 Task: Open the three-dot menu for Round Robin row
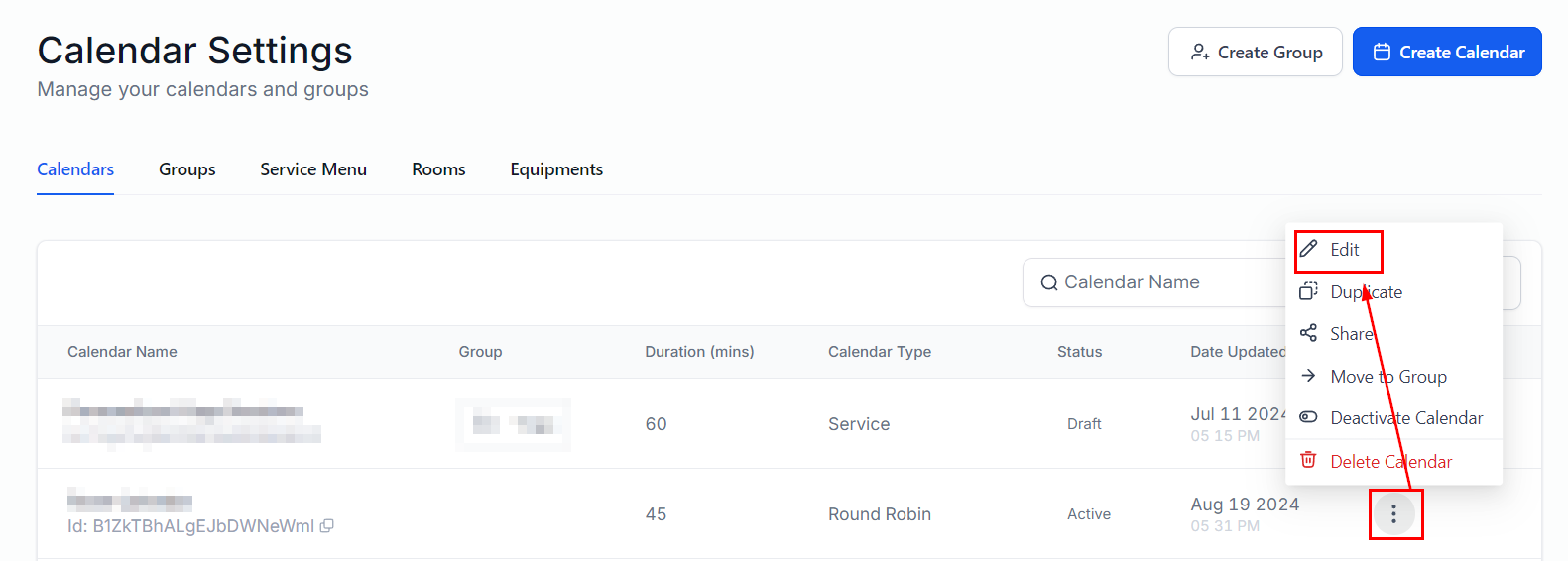tap(1393, 513)
